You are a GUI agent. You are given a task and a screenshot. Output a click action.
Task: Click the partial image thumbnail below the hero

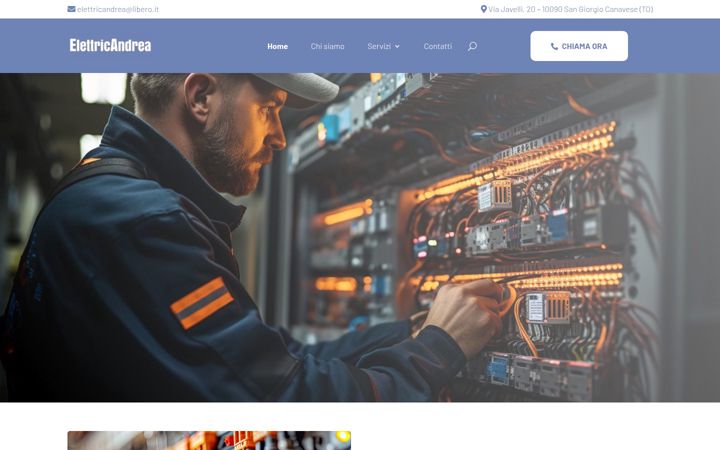point(209,440)
